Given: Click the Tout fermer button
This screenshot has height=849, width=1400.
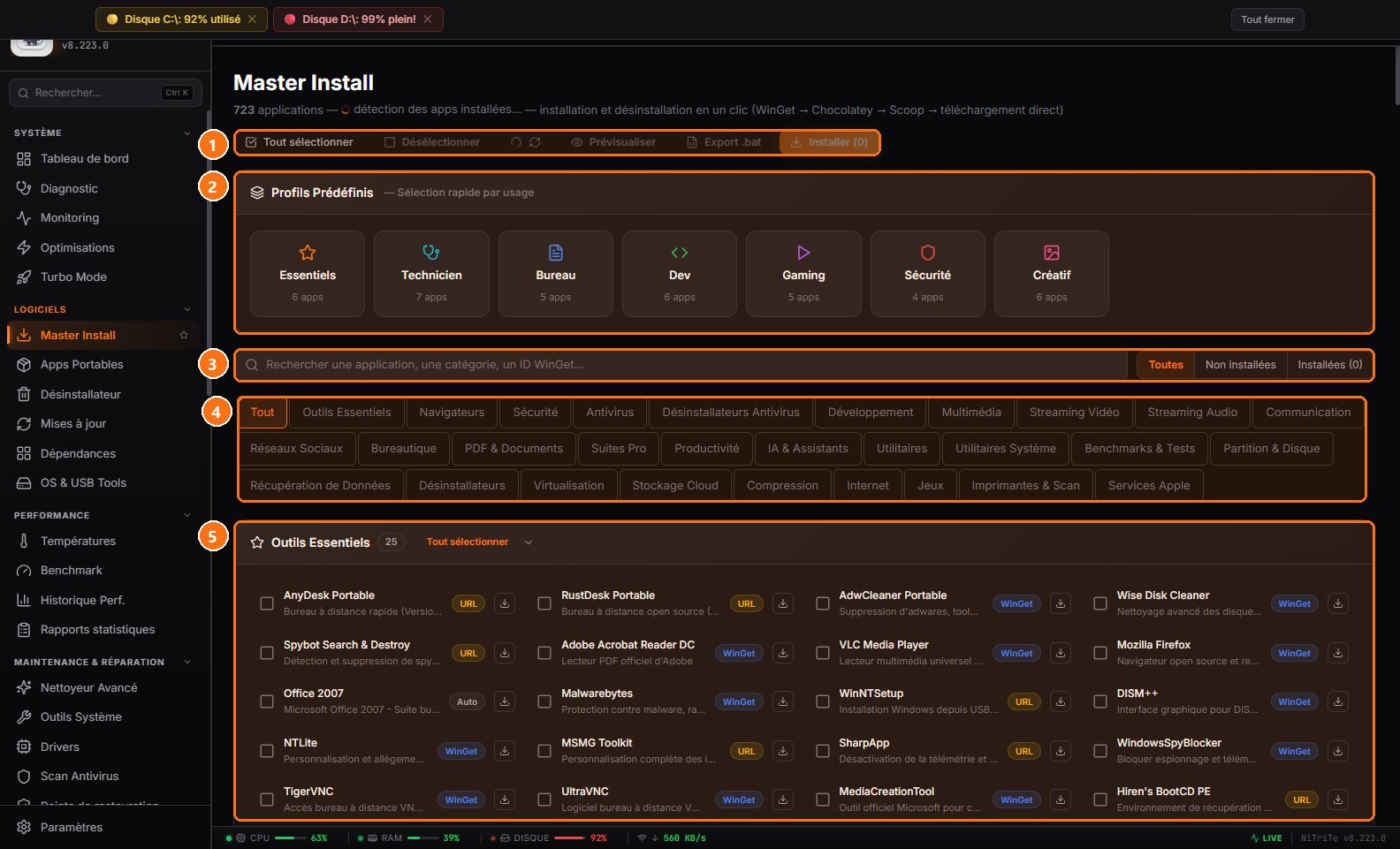Looking at the screenshot, I should pos(1267,19).
